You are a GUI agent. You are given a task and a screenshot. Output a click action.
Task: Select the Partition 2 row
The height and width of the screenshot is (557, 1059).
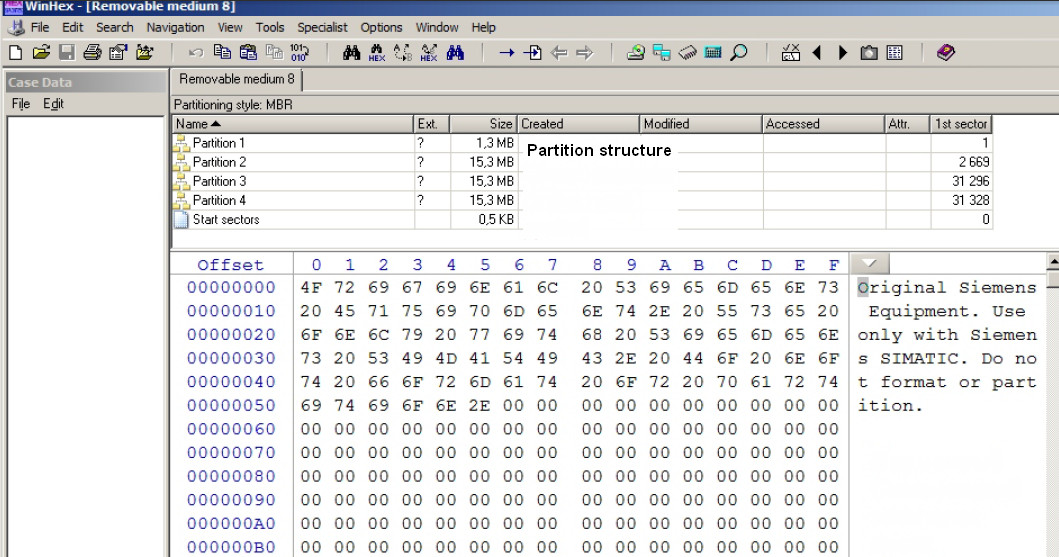click(582, 162)
